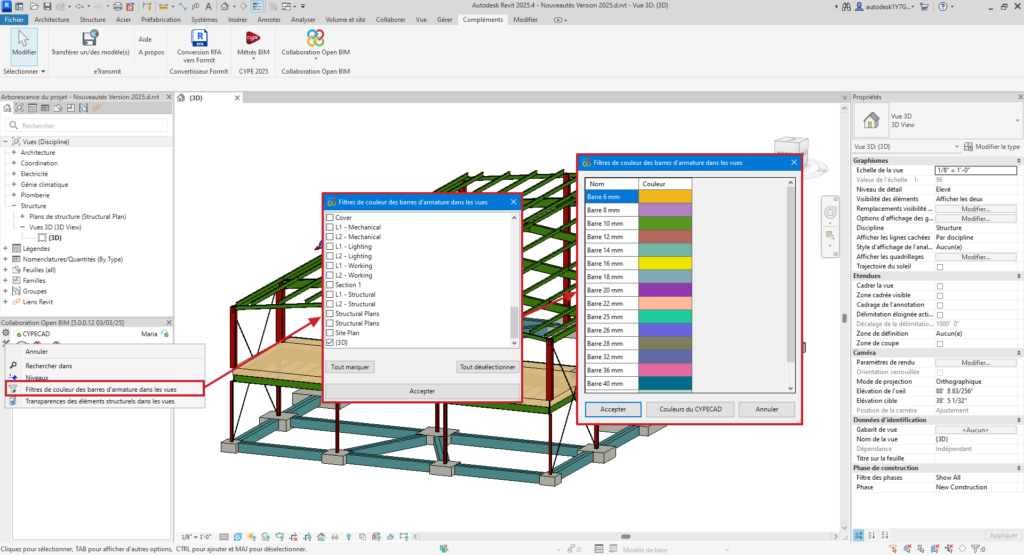This screenshot has width=1024, height=555.
Task: Open the help question mark icon
Action: pyautogui.click(x=942, y=7)
